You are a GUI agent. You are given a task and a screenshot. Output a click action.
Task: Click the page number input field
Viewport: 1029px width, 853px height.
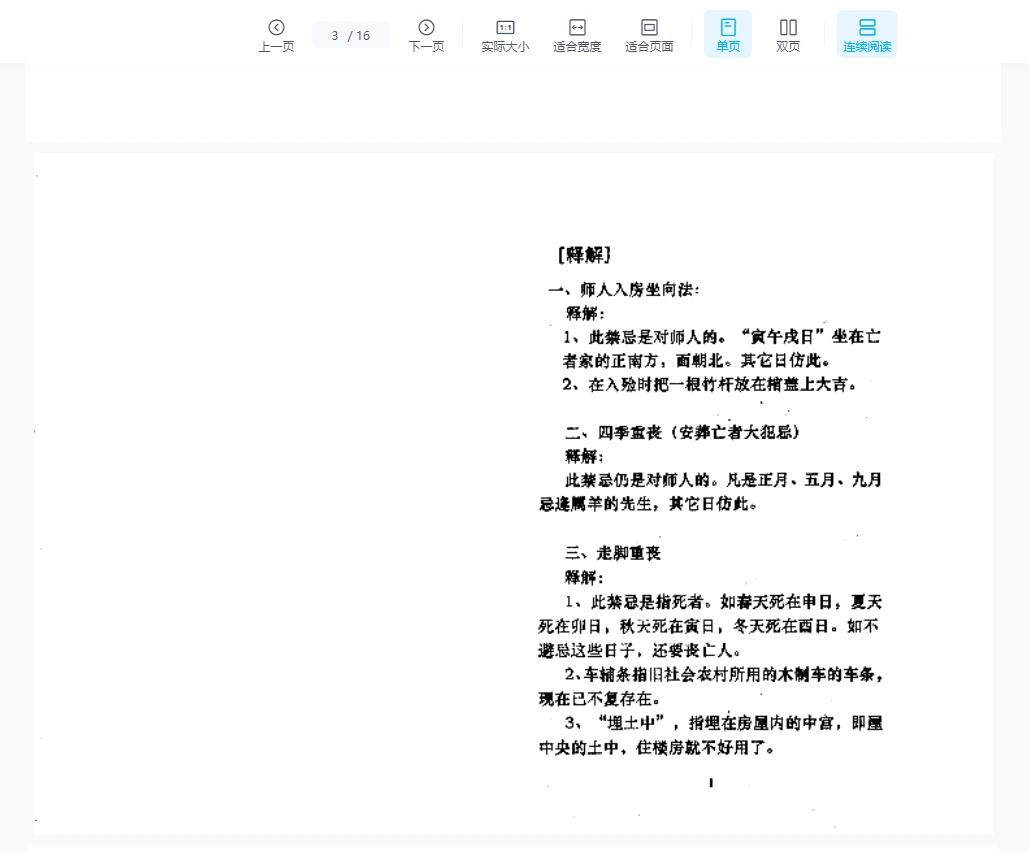pos(351,35)
